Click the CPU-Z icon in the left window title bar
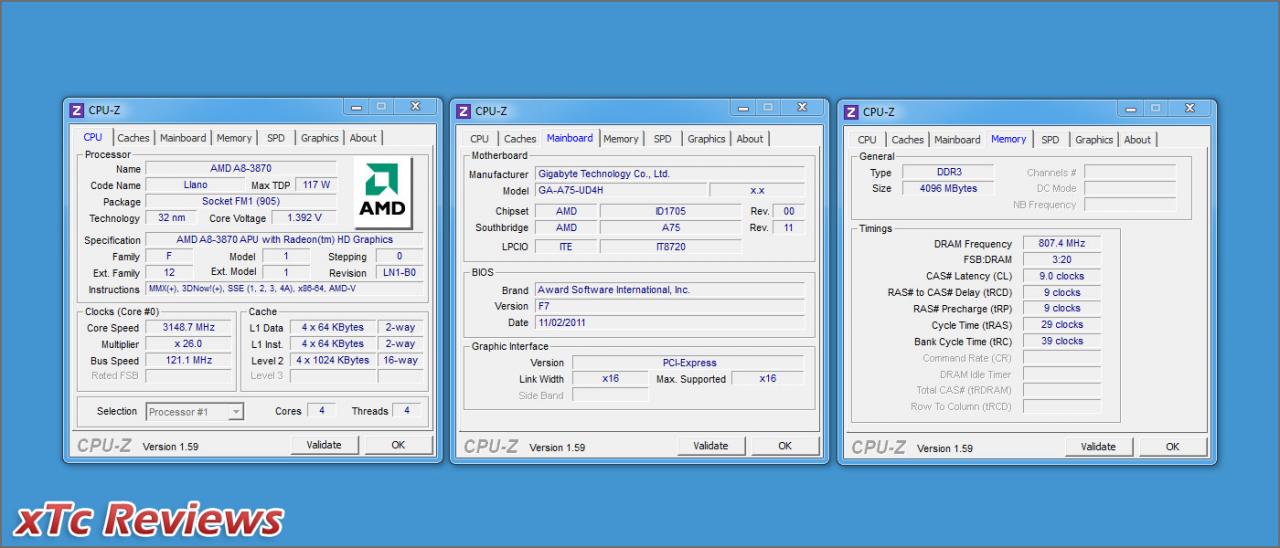Viewport: 1280px width, 548px height. [77, 110]
